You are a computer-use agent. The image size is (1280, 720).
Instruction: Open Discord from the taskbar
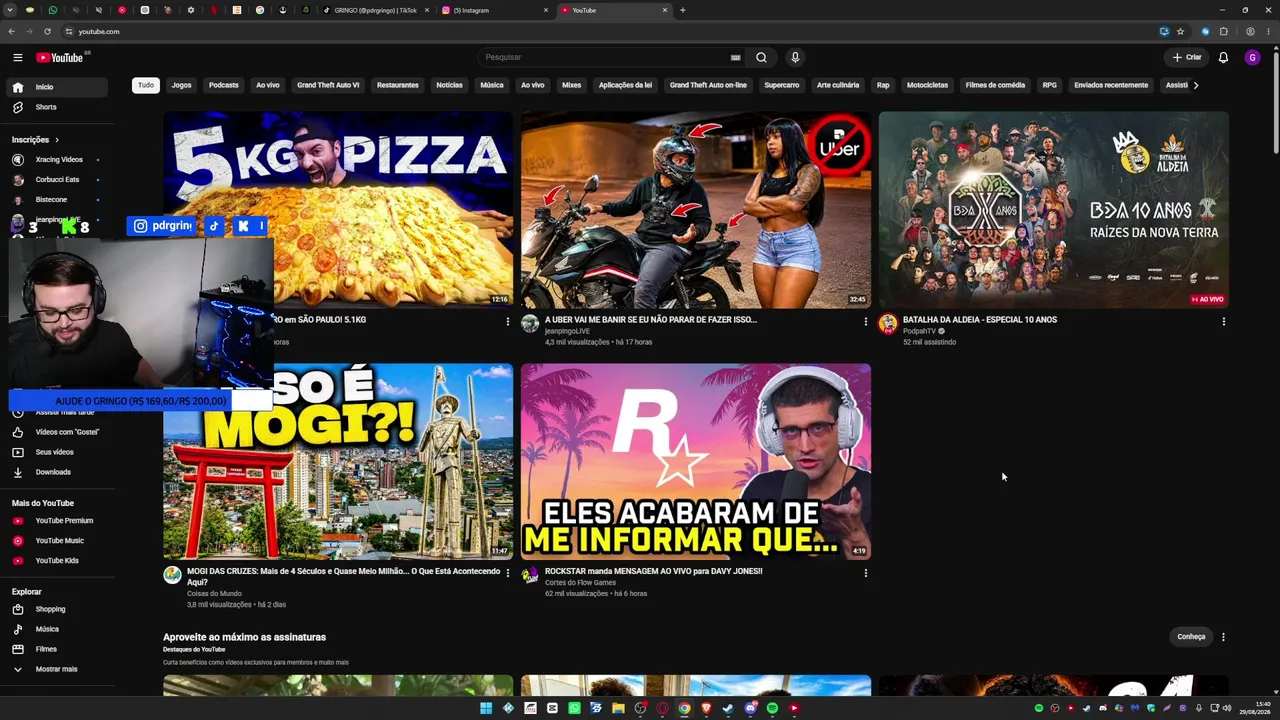point(750,708)
